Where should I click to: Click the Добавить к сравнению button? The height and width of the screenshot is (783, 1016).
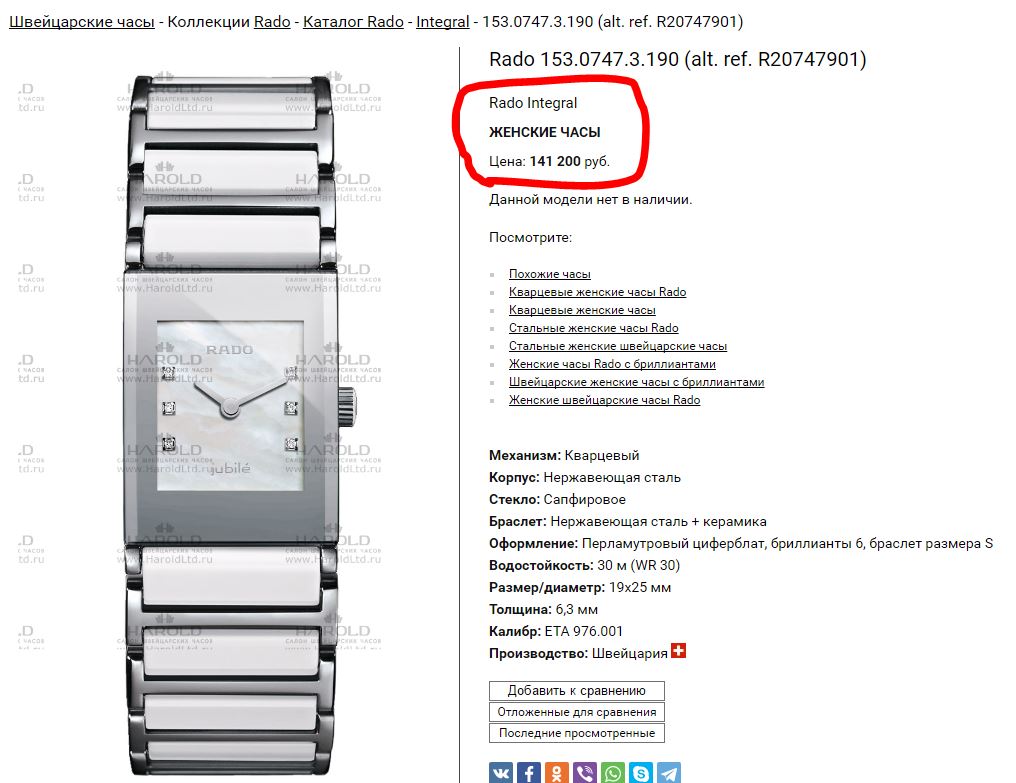coord(577,691)
